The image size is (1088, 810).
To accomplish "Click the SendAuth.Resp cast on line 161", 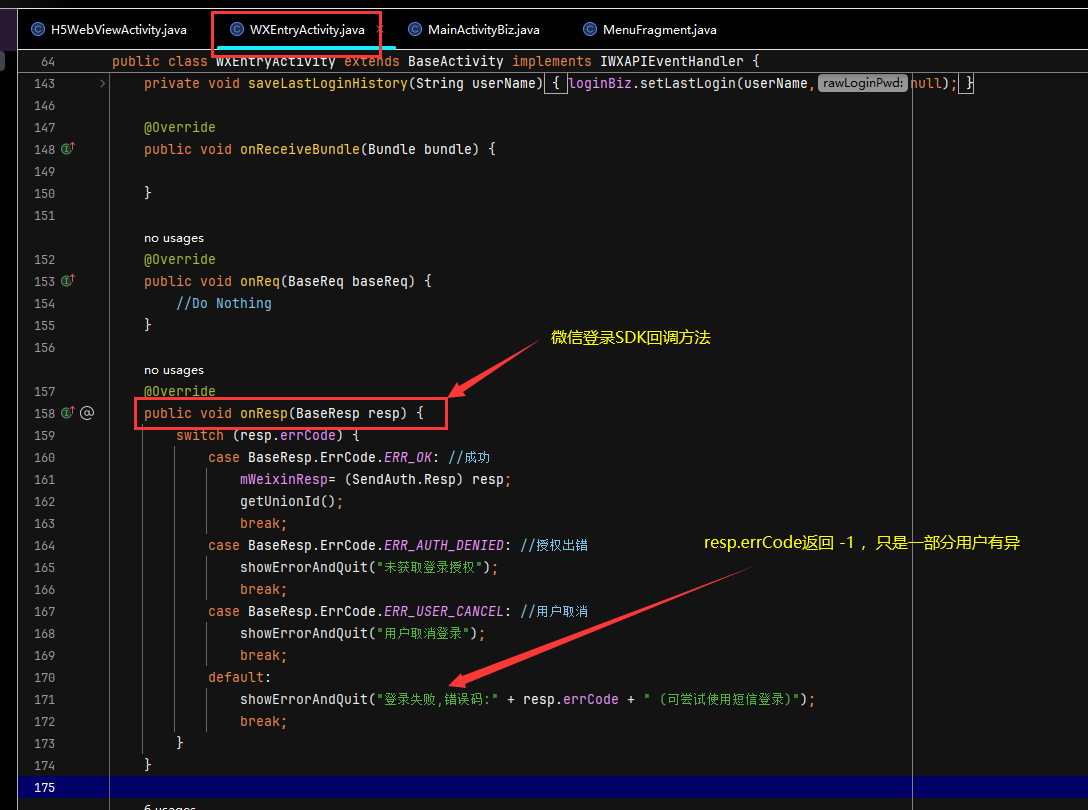I will pos(404,480).
